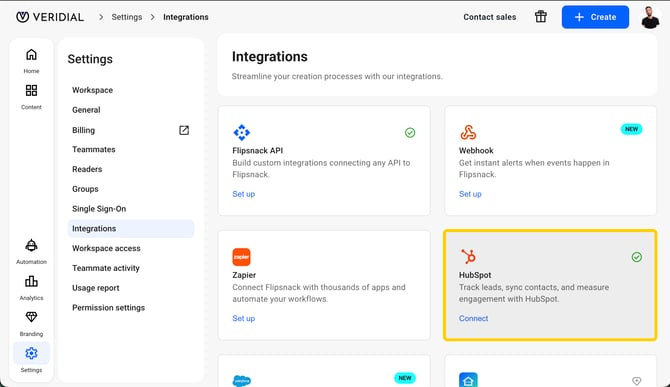The width and height of the screenshot is (670, 387).
Task: Click the Veridial logo
Action: coord(50,17)
